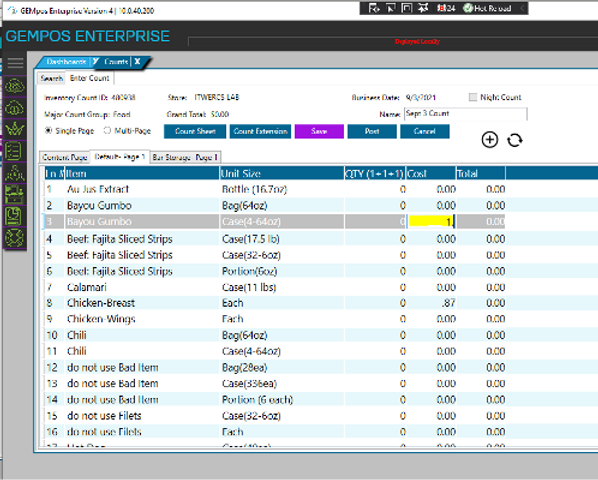Collapse debug toolbar with left chevron

pos(522,8)
